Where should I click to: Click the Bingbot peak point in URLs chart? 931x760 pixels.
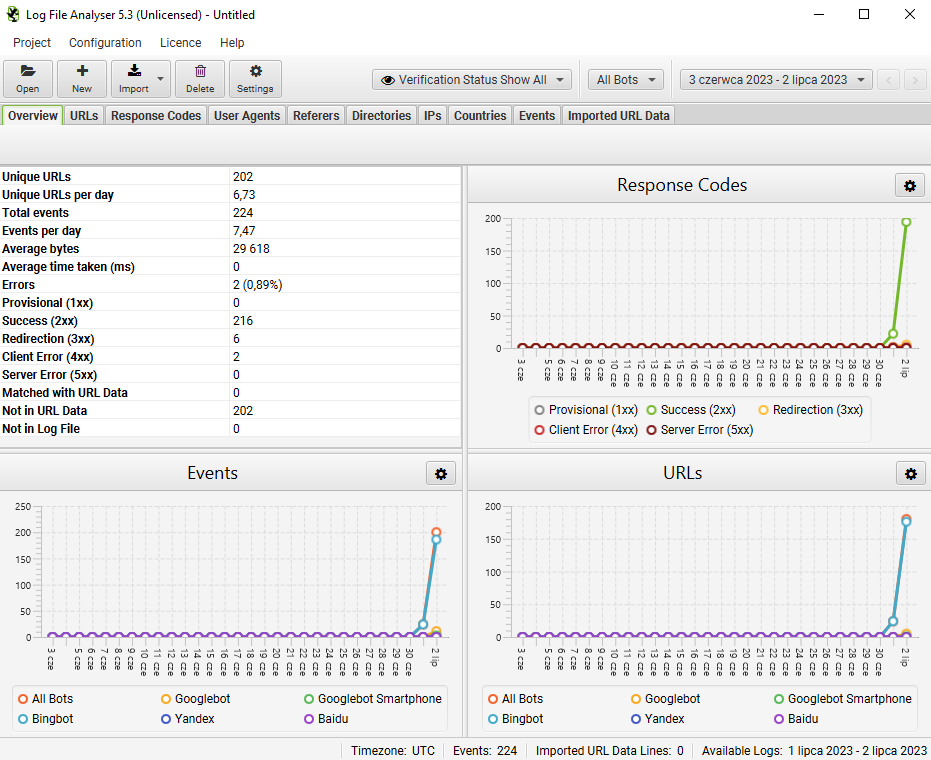(x=906, y=522)
